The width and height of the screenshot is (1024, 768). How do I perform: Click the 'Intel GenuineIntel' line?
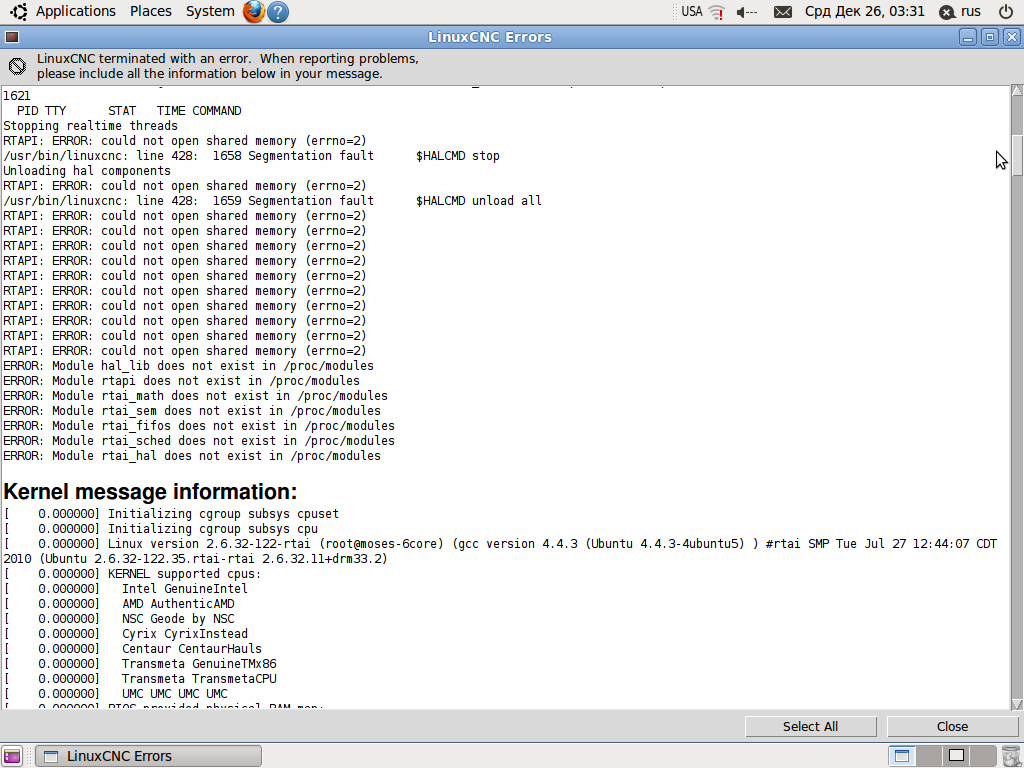[126, 588]
